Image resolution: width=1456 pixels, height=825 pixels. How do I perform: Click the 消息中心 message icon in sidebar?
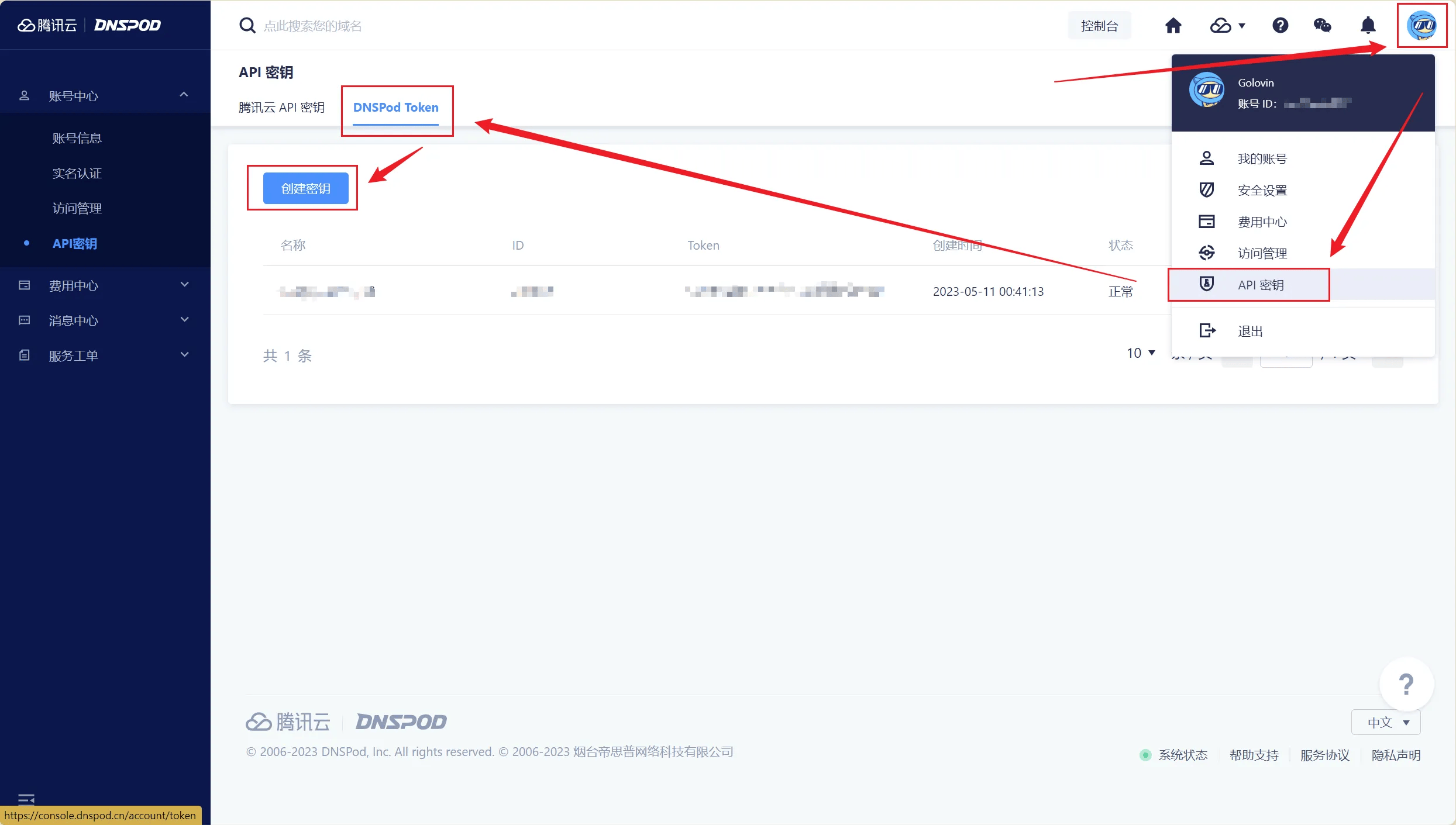coord(24,320)
